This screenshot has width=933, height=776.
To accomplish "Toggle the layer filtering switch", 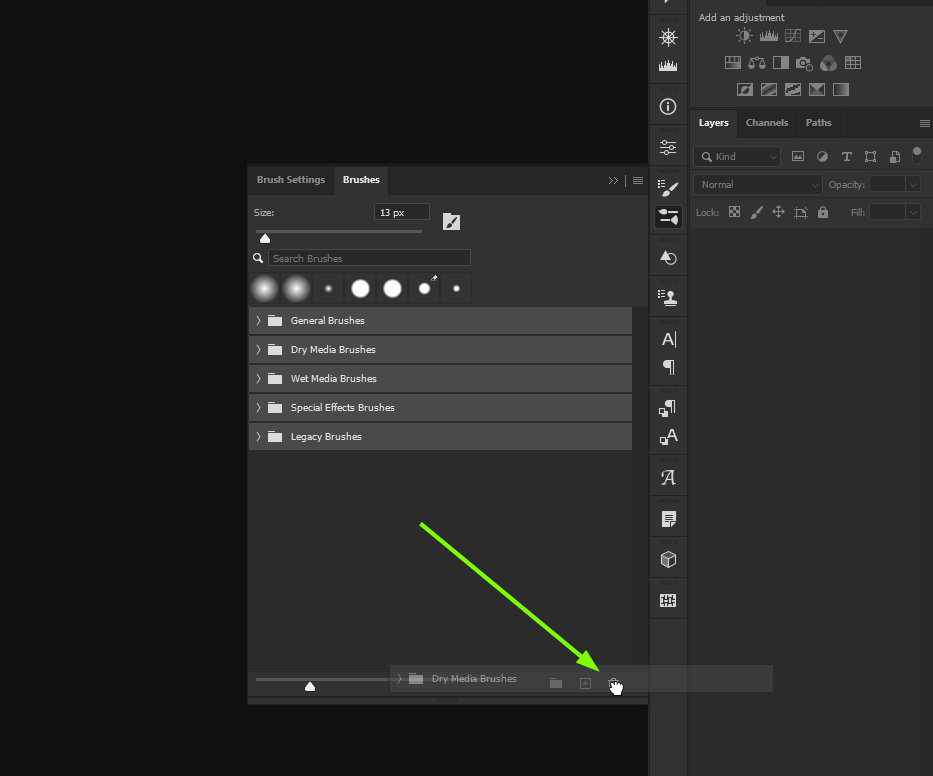I will (917, 155).
